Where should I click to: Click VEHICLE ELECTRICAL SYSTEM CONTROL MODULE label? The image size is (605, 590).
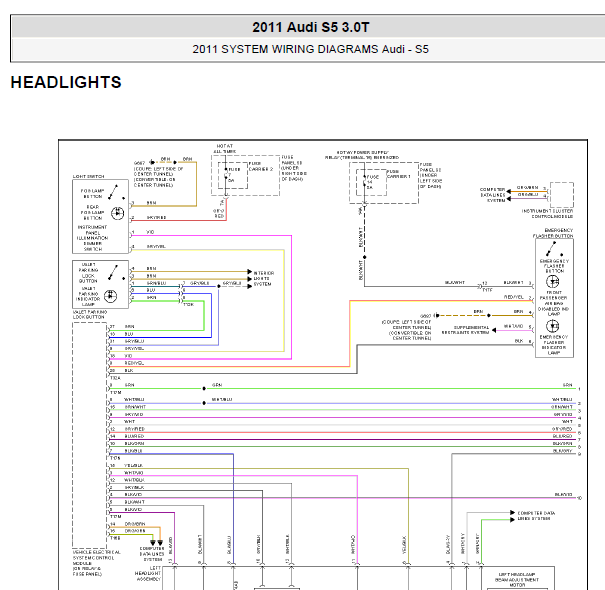[x=96, y=563]
